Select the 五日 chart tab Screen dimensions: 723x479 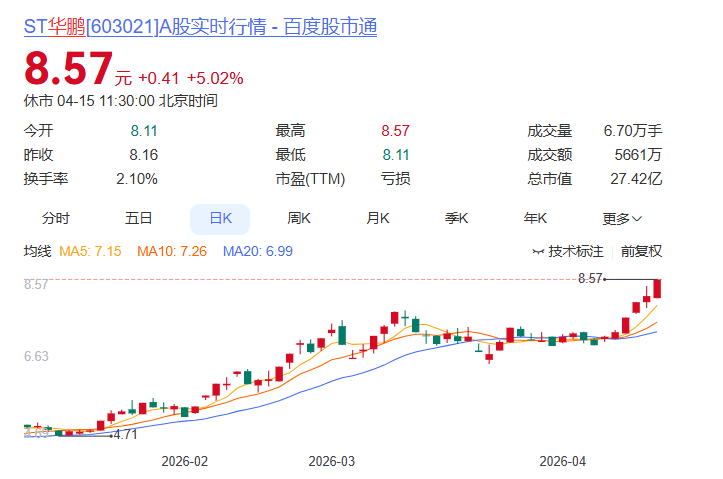(138, 219)
